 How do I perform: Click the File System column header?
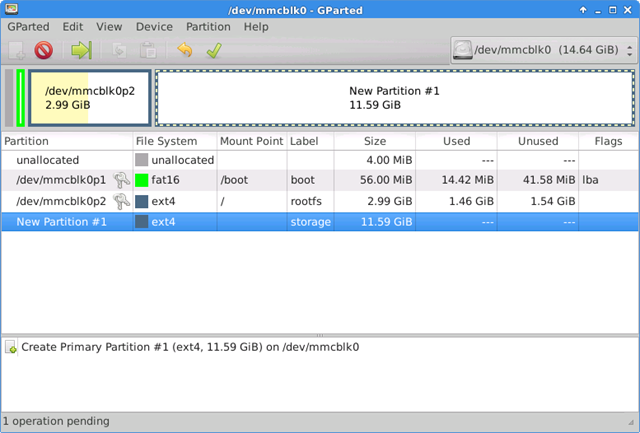click(175, 141)
